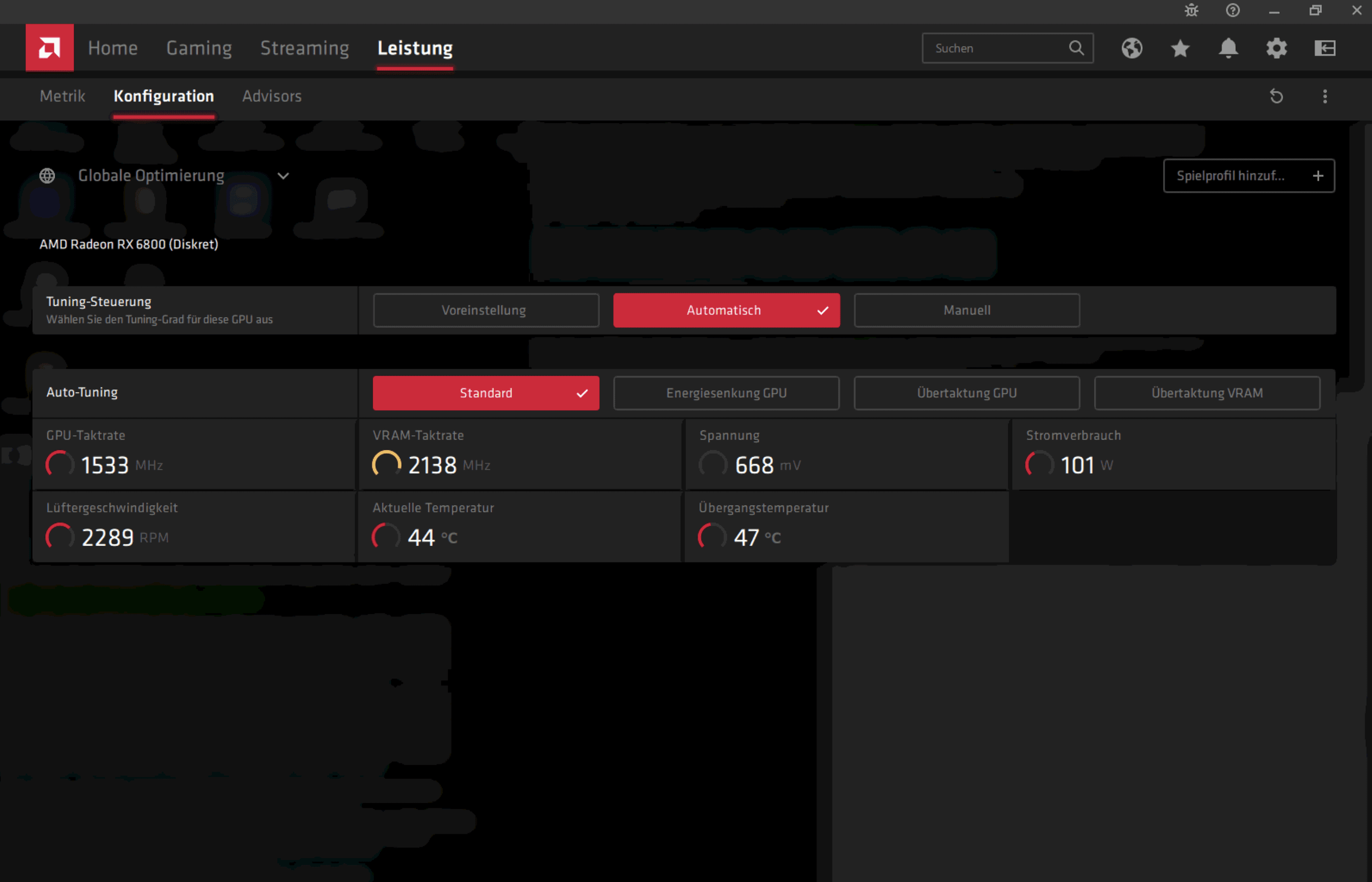Click the reset undo arrow icon

point(1276,96)
